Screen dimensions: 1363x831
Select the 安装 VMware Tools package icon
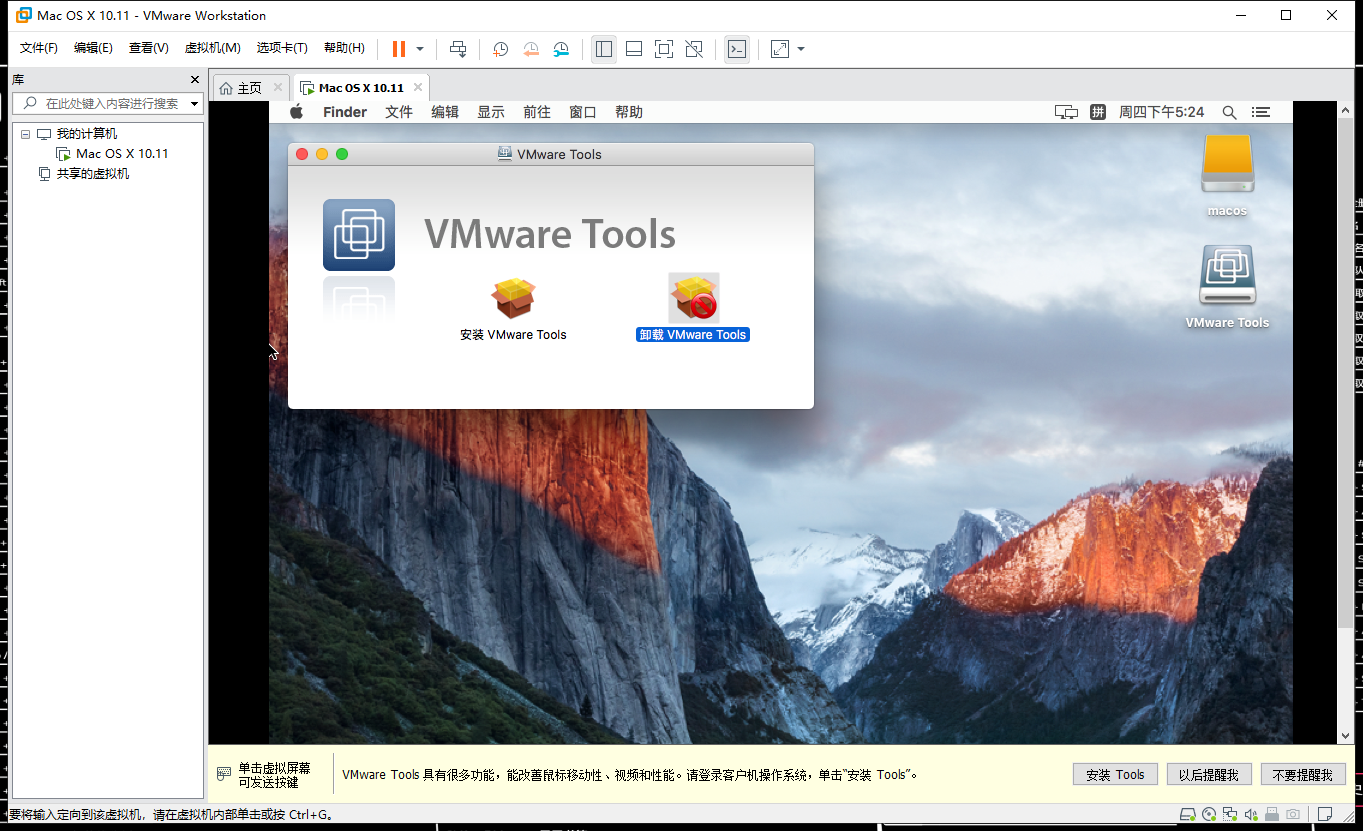point(513,298)
